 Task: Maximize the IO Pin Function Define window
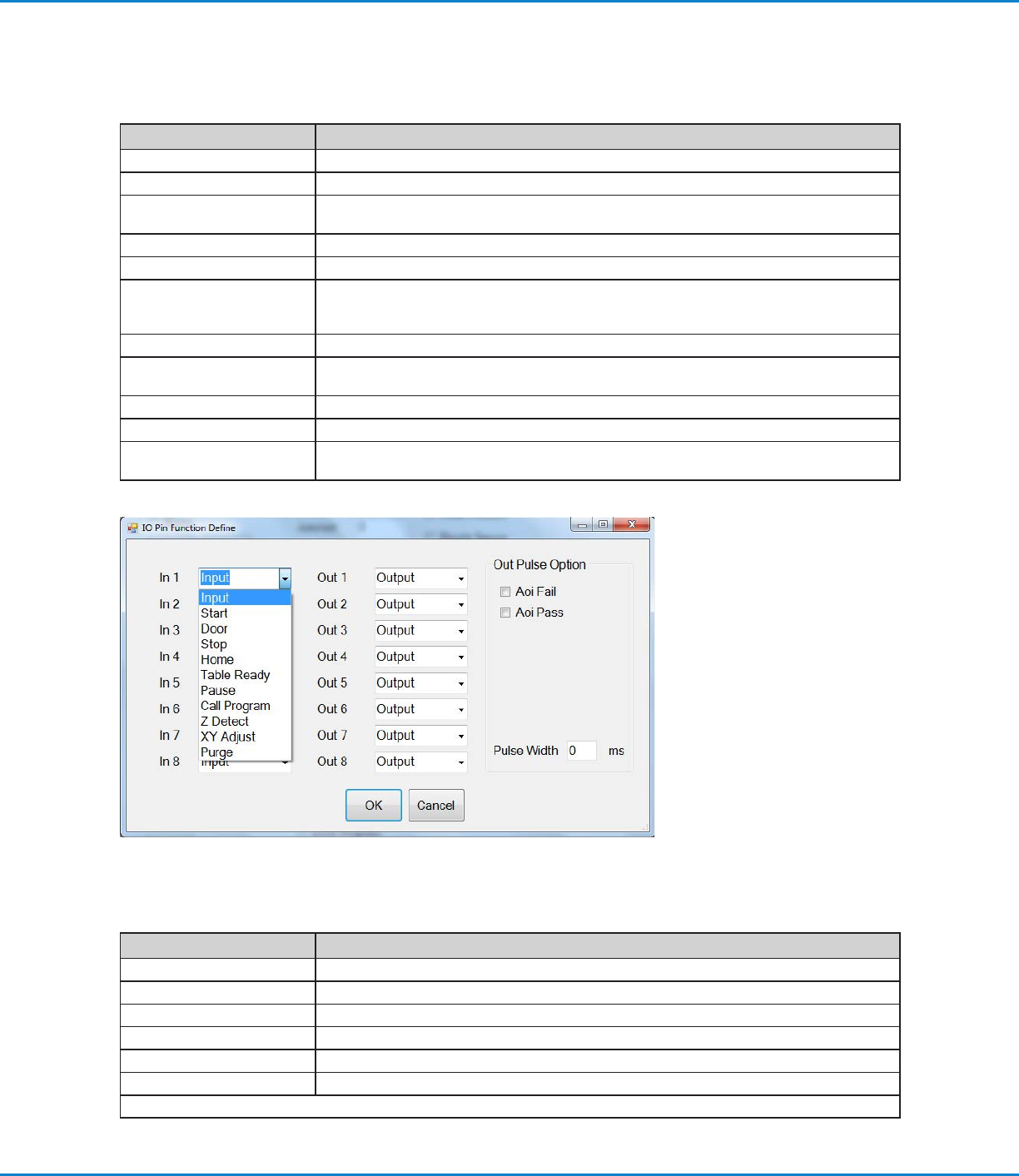coord(603,524)
